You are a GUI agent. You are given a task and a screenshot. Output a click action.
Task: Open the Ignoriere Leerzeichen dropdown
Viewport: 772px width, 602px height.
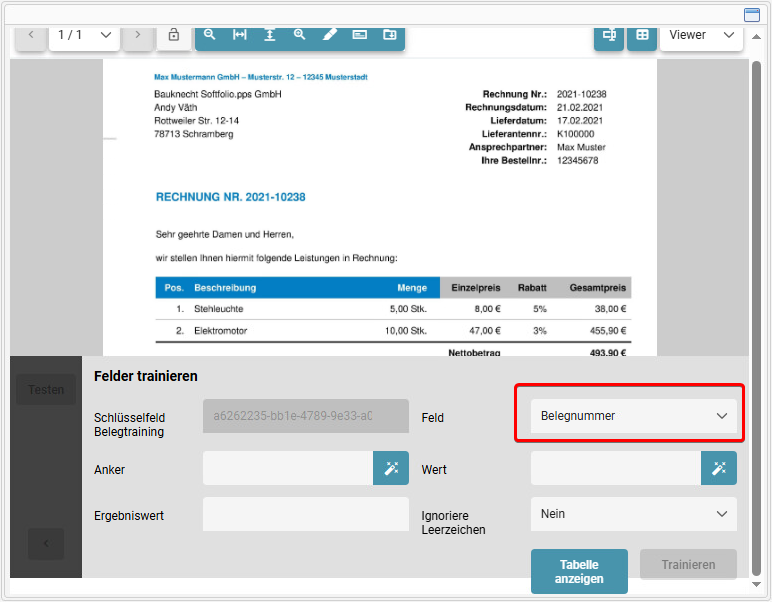634,514
